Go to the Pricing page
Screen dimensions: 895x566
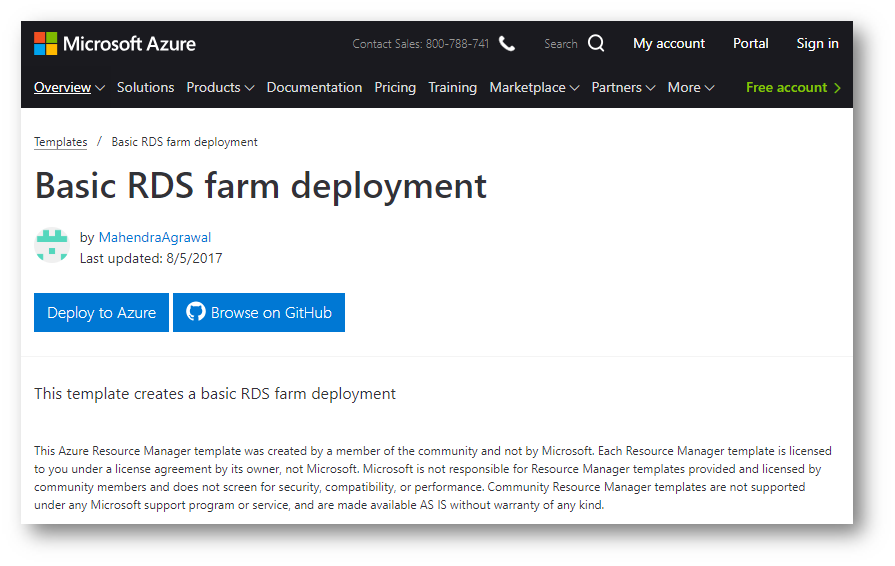point(395,87)
